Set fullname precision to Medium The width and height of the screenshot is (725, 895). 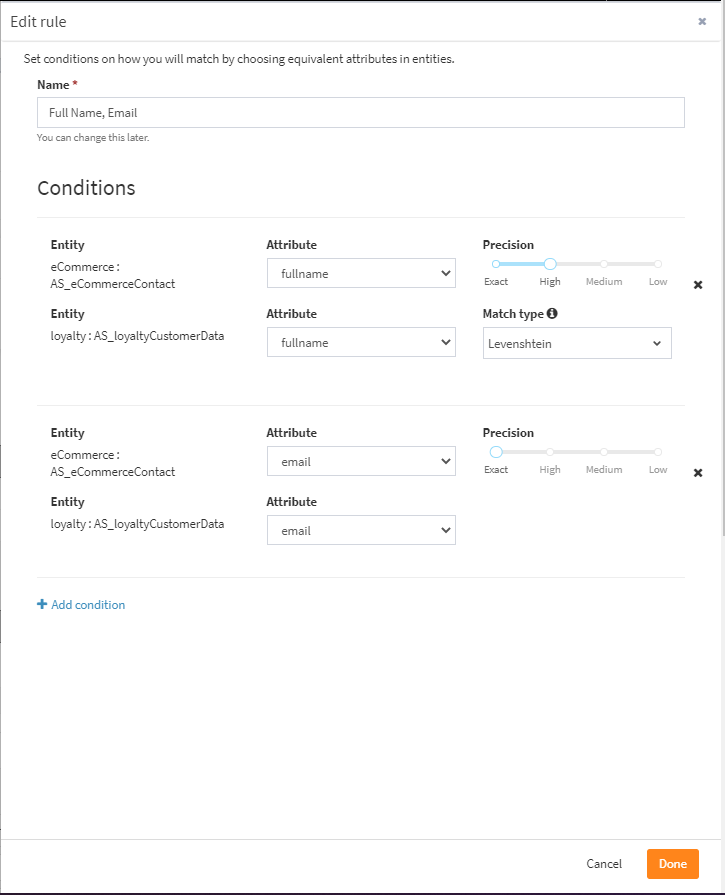coord(604,264)
